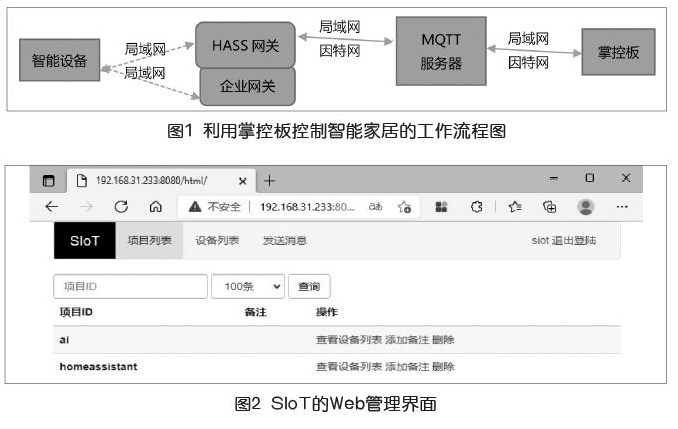Open the 发送消息 tab
Viewport: 678px width, 429px height.
click(284, 241)
